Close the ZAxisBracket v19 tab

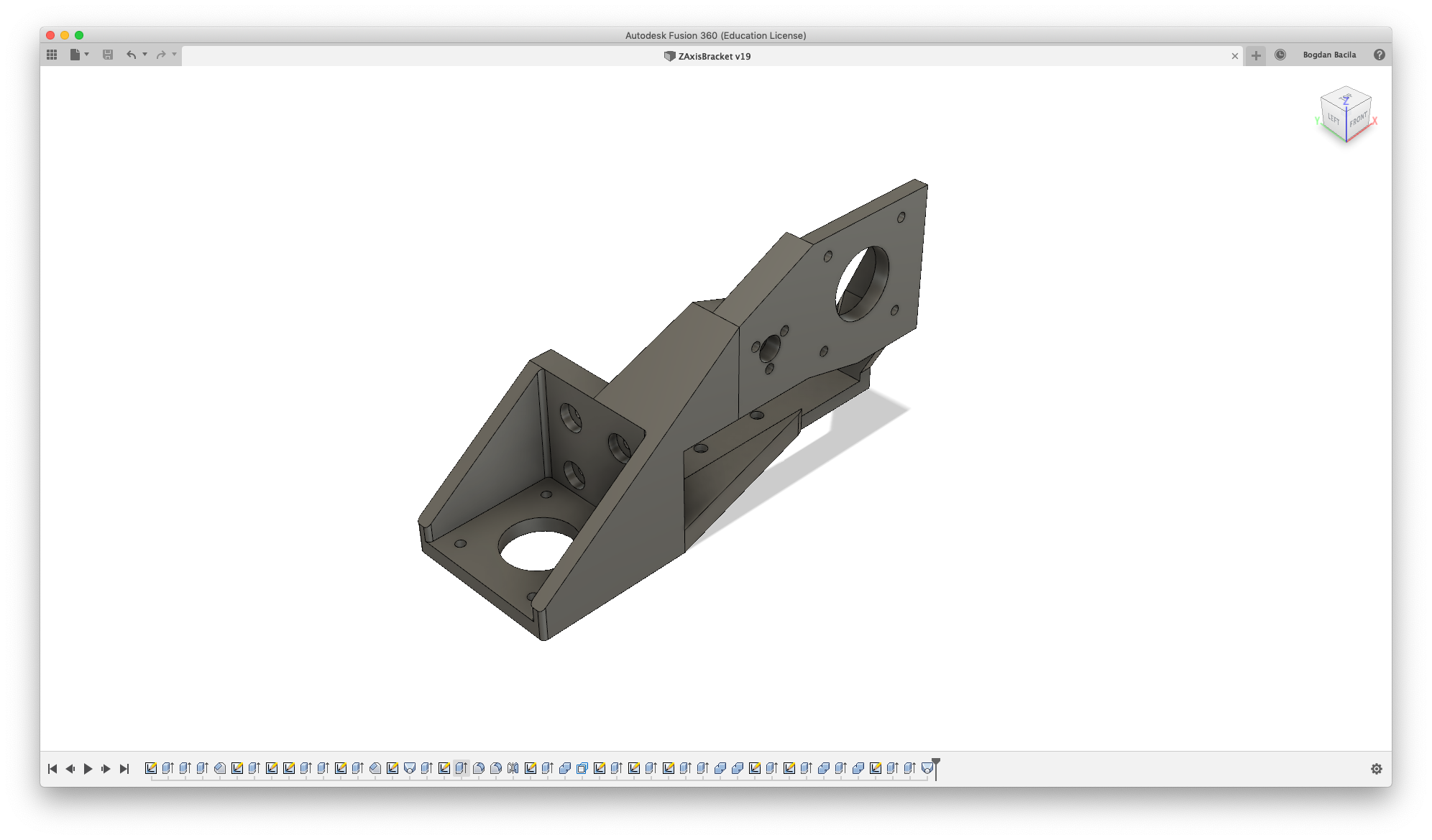1235,56
